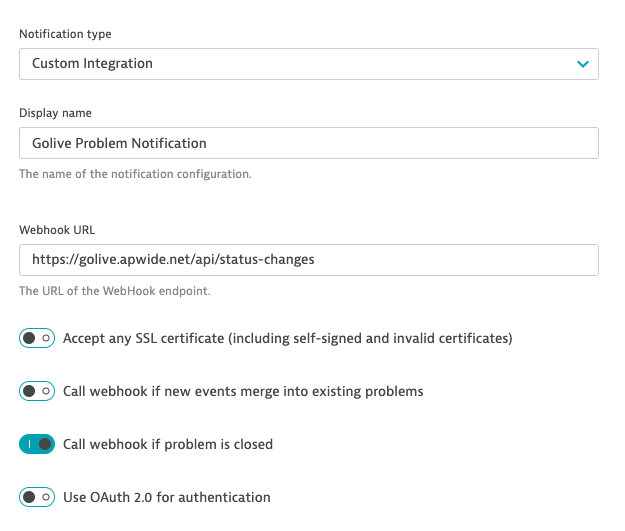
Task: Click the "Custom Integration" selected value text
Action: (x=92, y=64)
